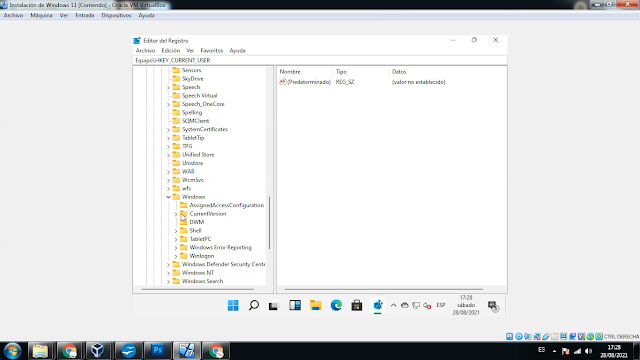
Task: Select the REG_SZ type cell
Action: [x=345, y=82]
